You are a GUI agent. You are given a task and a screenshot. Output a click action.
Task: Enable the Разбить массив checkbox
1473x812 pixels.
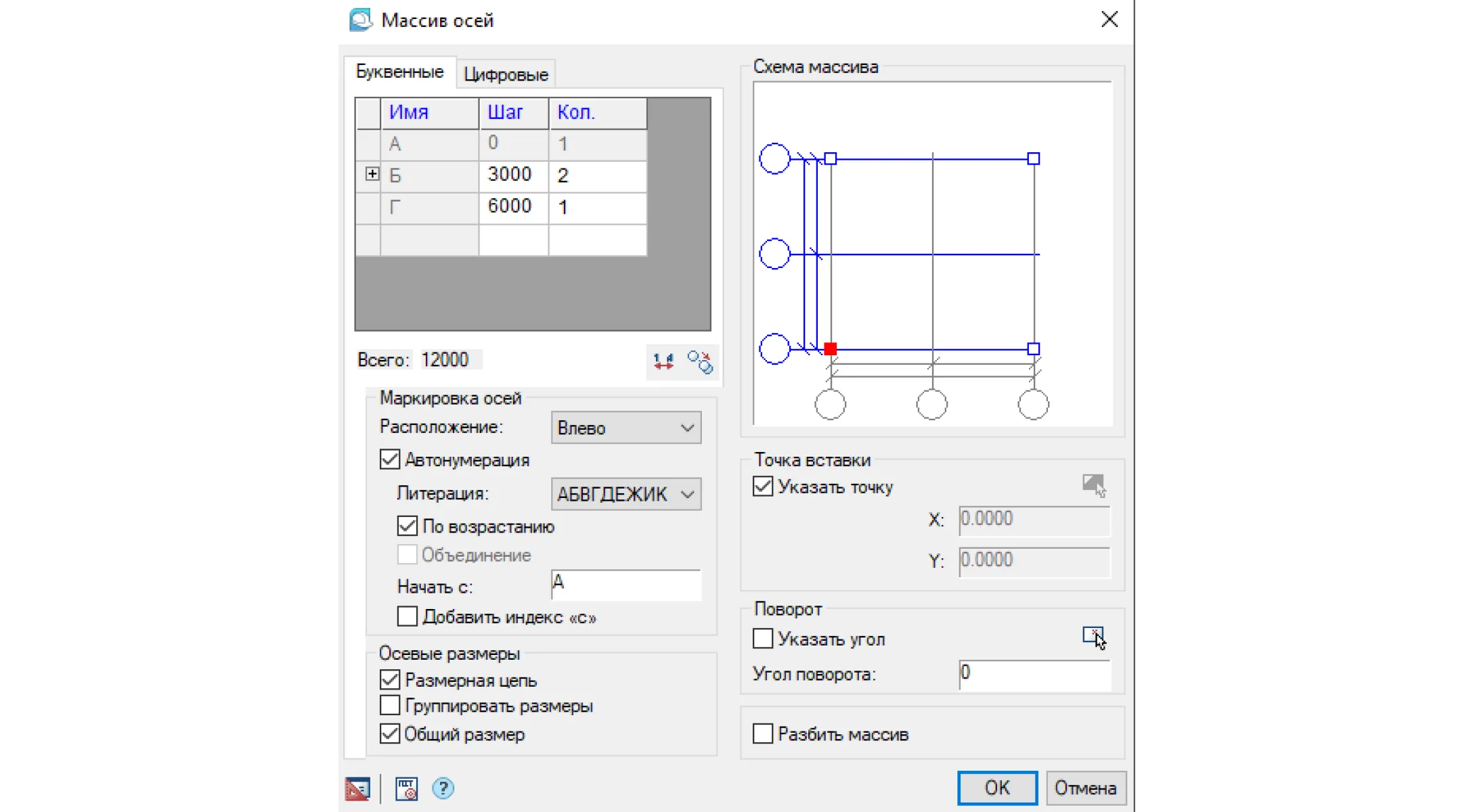[763, 734]
